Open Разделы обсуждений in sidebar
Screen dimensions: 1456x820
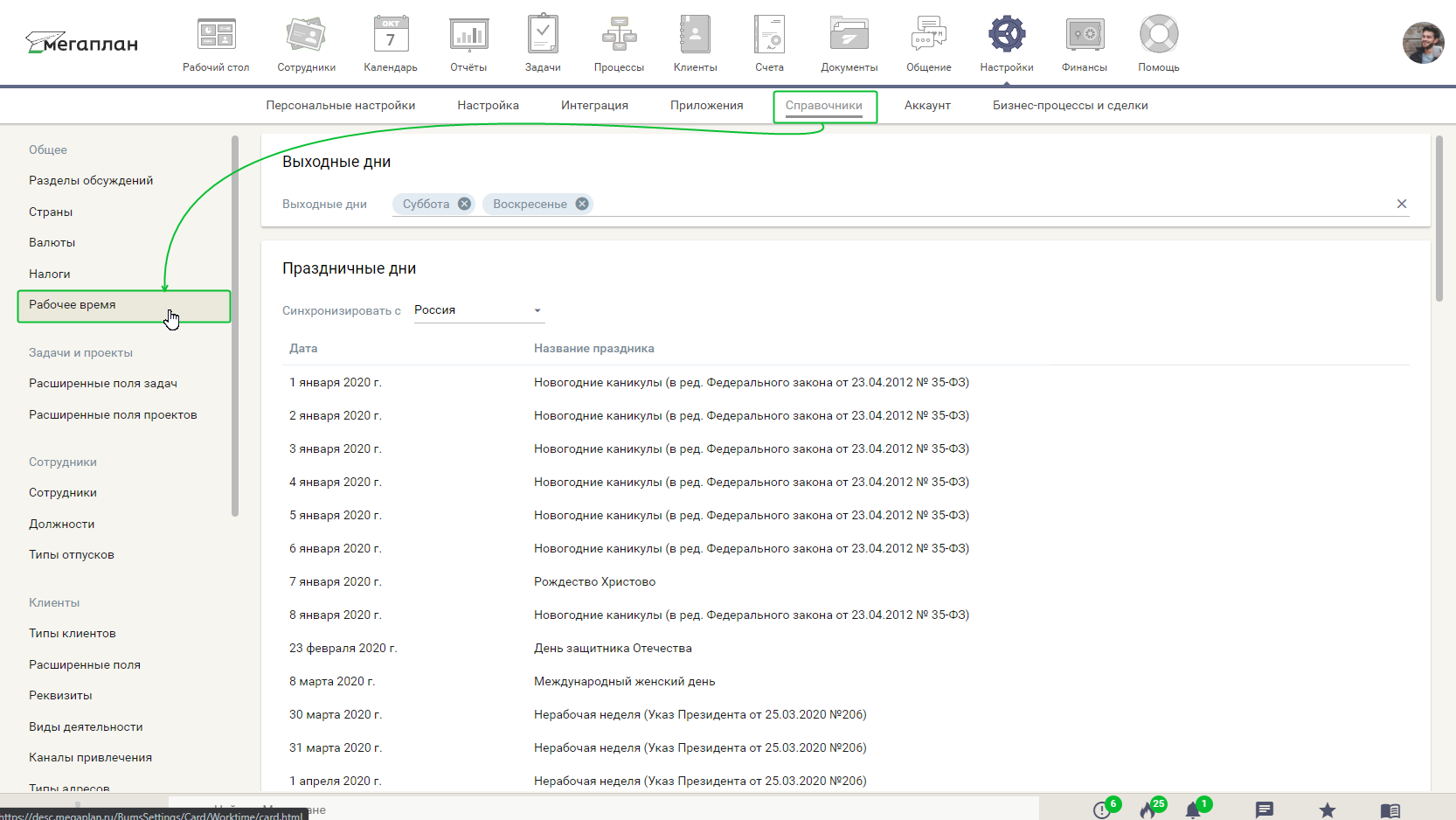pos(91,181)
